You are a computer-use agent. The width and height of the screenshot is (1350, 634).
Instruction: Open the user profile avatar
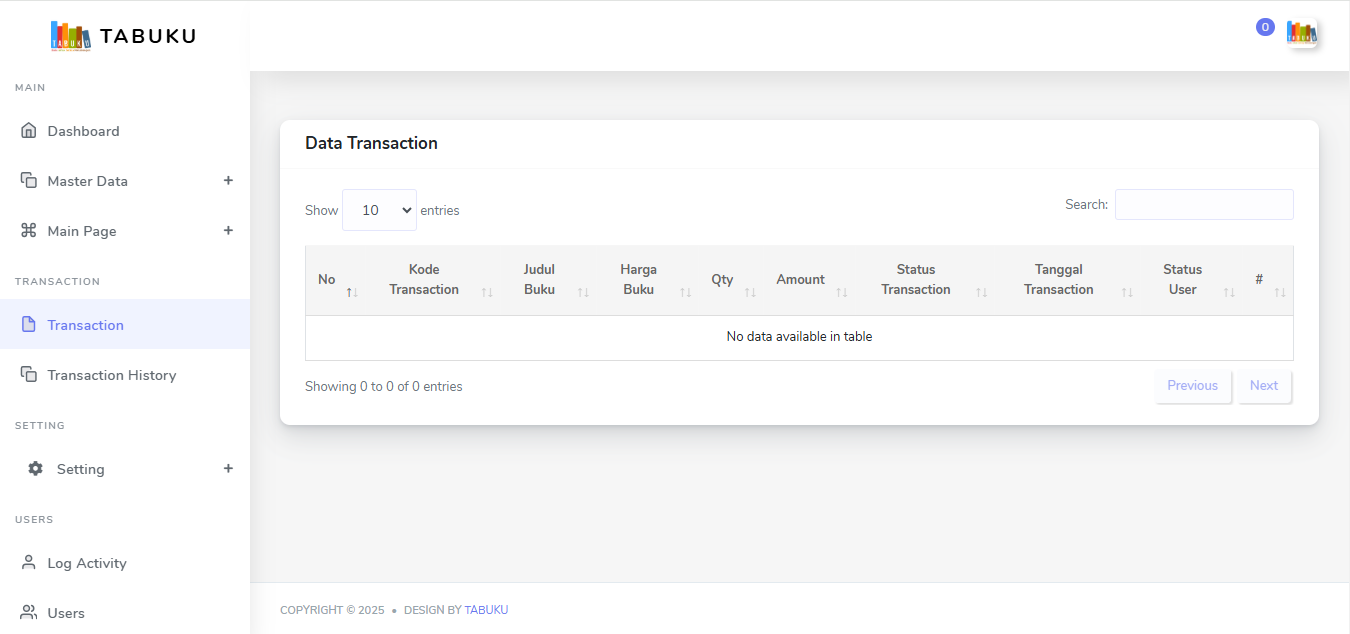coord(1301,33)
